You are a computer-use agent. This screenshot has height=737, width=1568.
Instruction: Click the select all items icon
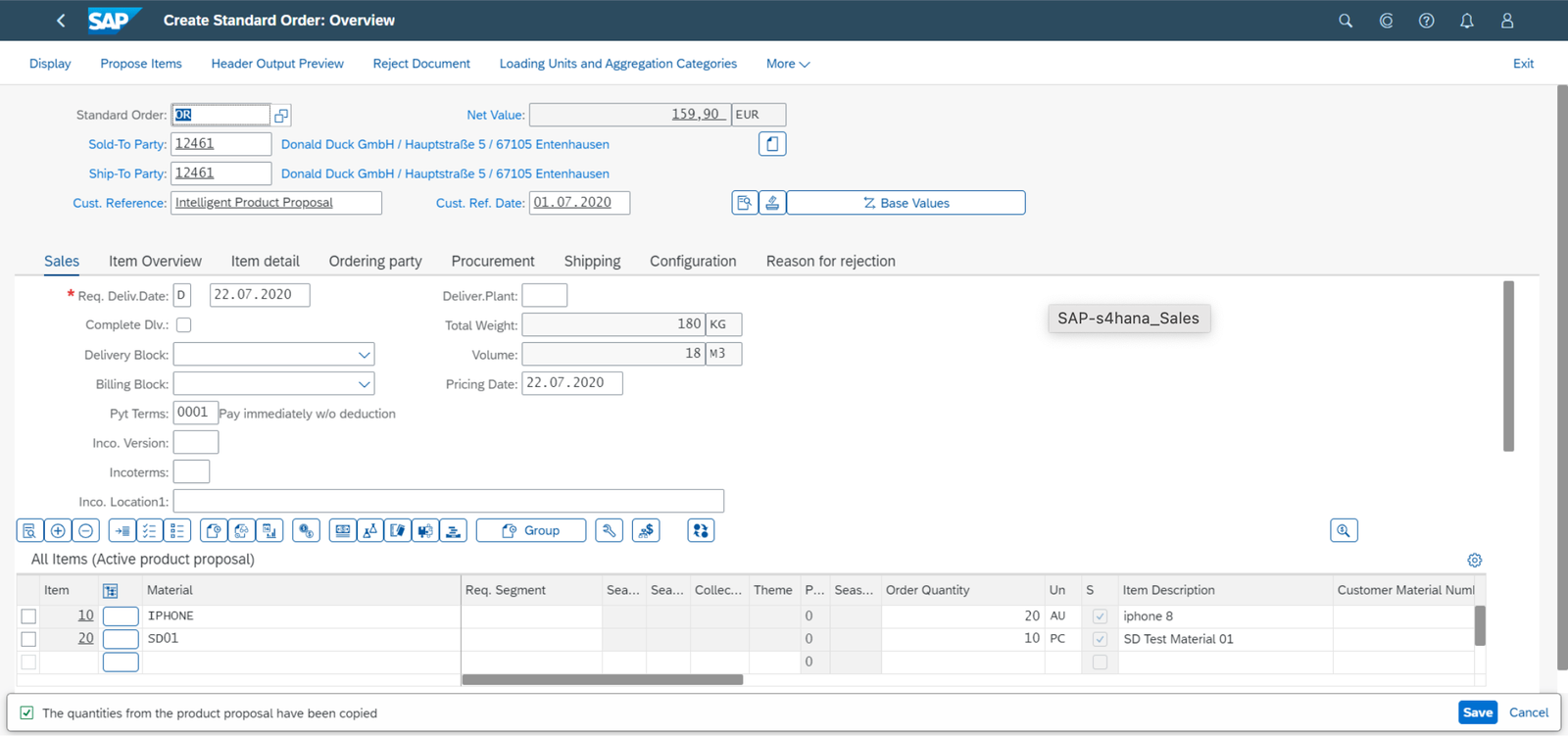pyautogui.click(x=149, y=531)
